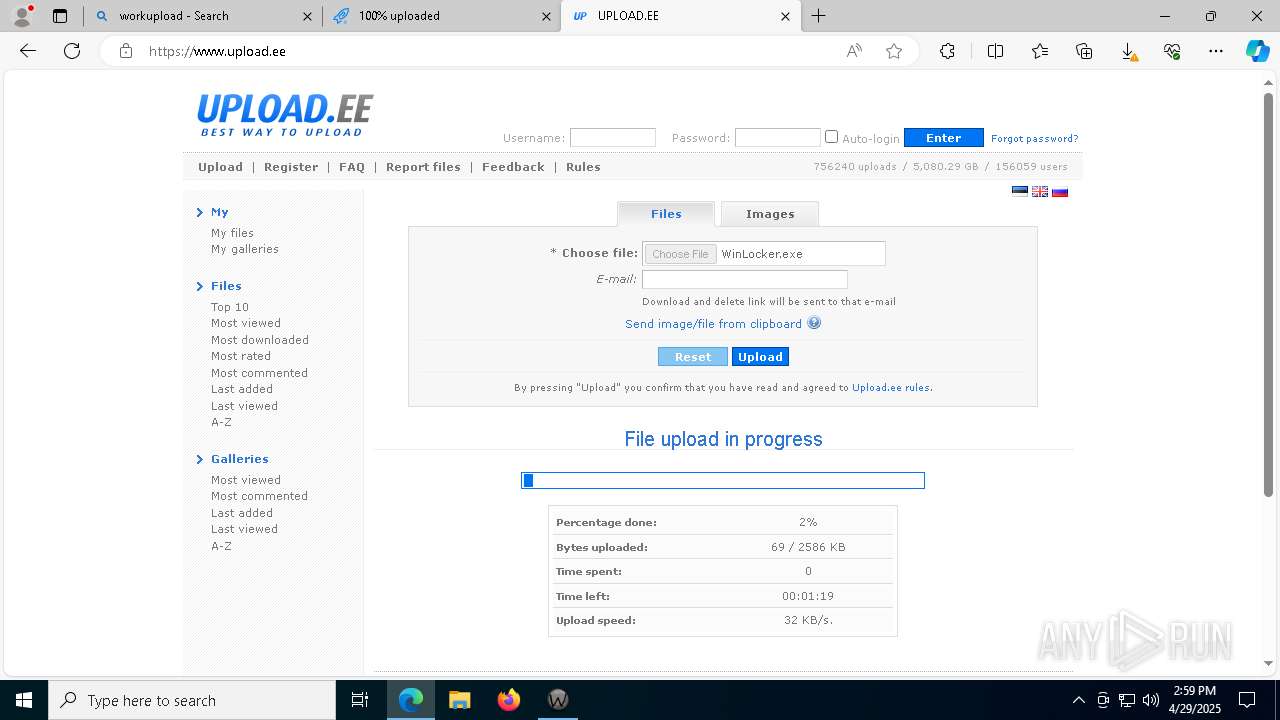Image resolution: width=1280 pixels, height=720 pixels.
Task: Open File Explorer from the taskbar
Action: tap(459, 700)
